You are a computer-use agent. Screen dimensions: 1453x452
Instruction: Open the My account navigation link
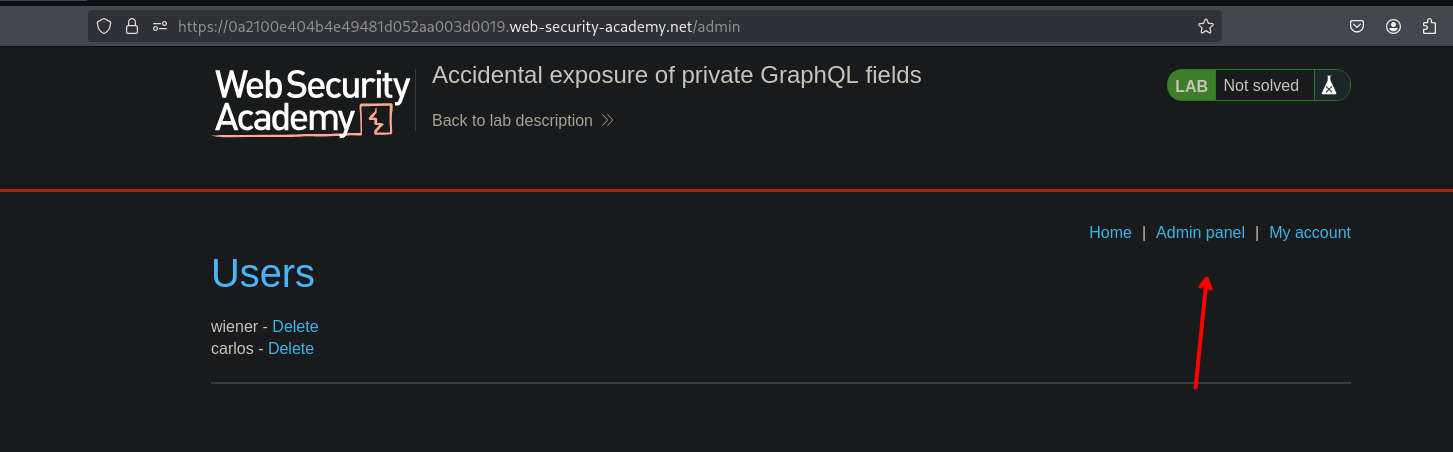tap(1309, 233)
